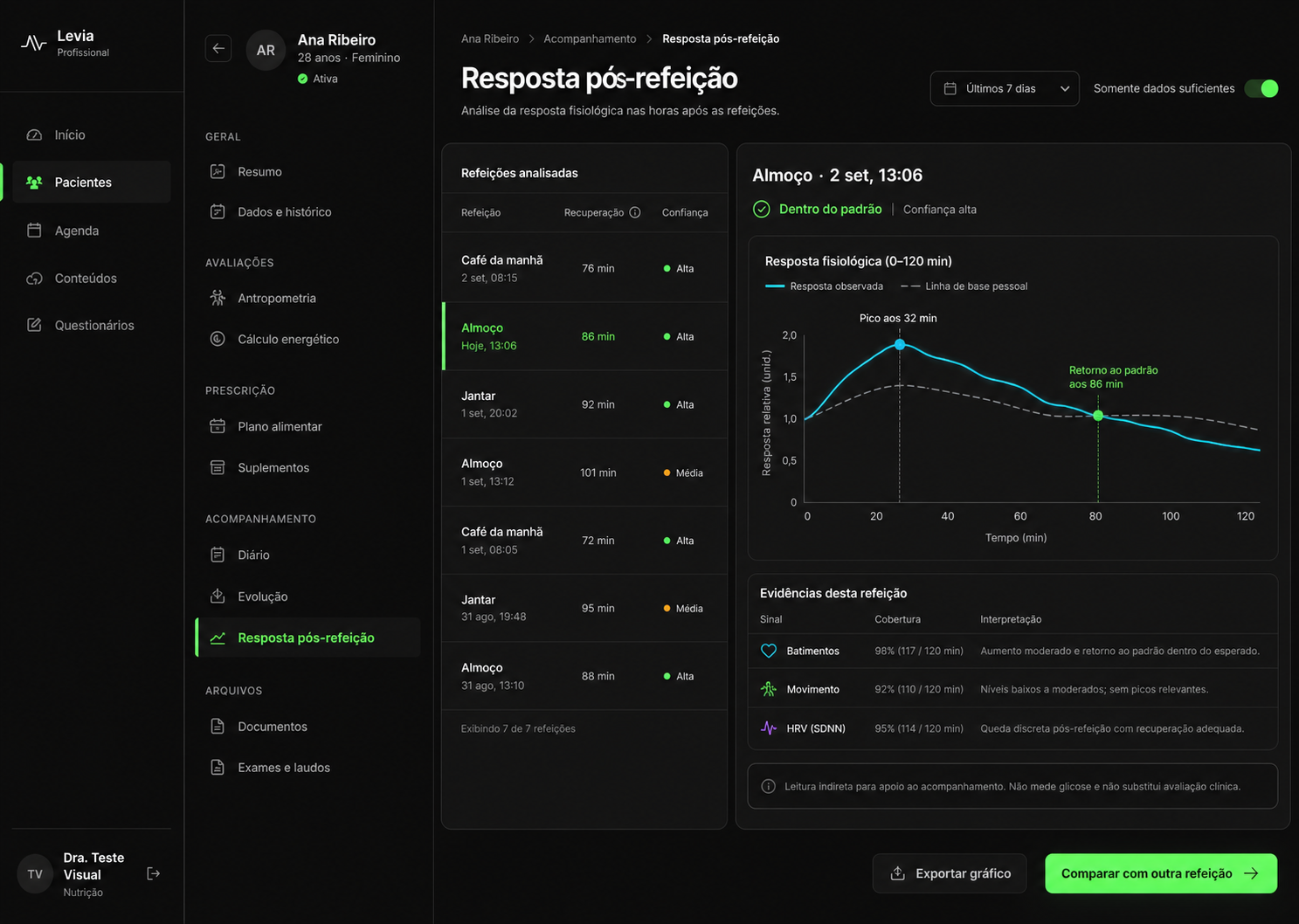Select the Jantar 1 set, 20:02 row
This screenshot has width=1299, height=924.
tap(584, 404)
